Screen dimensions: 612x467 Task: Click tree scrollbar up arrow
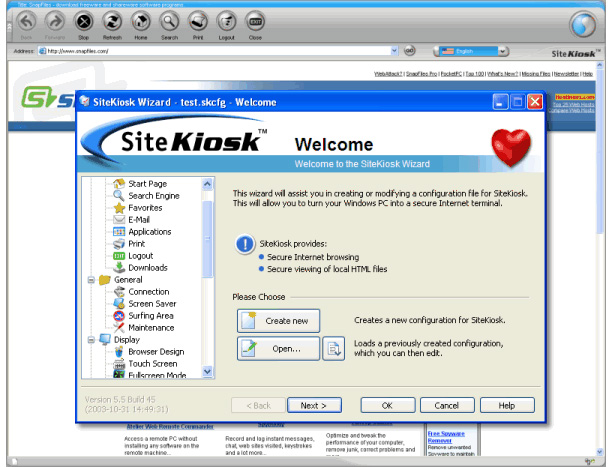(208, 184)
